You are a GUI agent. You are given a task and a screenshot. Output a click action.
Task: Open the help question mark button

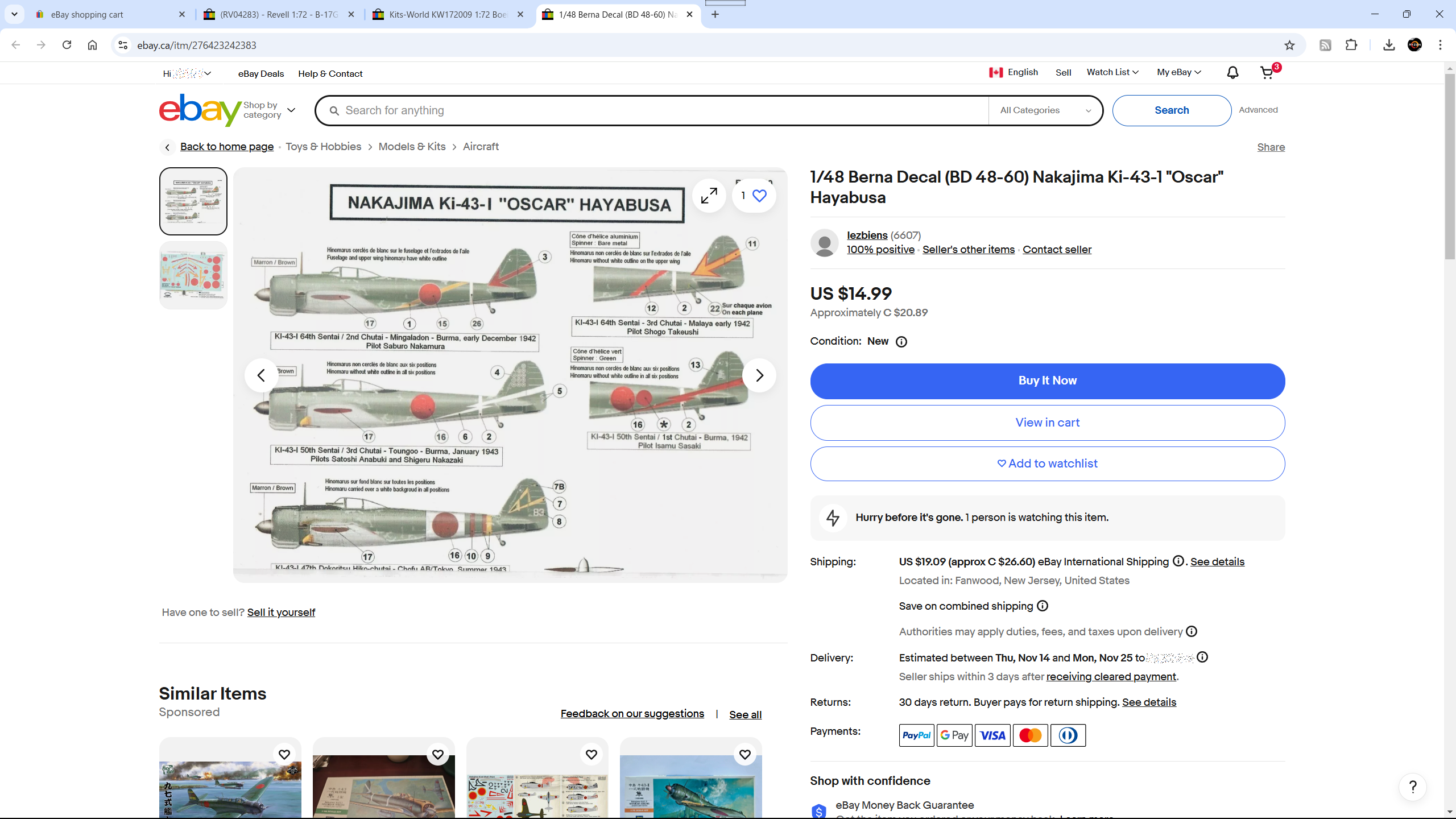pyautogui.click(x=1413, y=787)
